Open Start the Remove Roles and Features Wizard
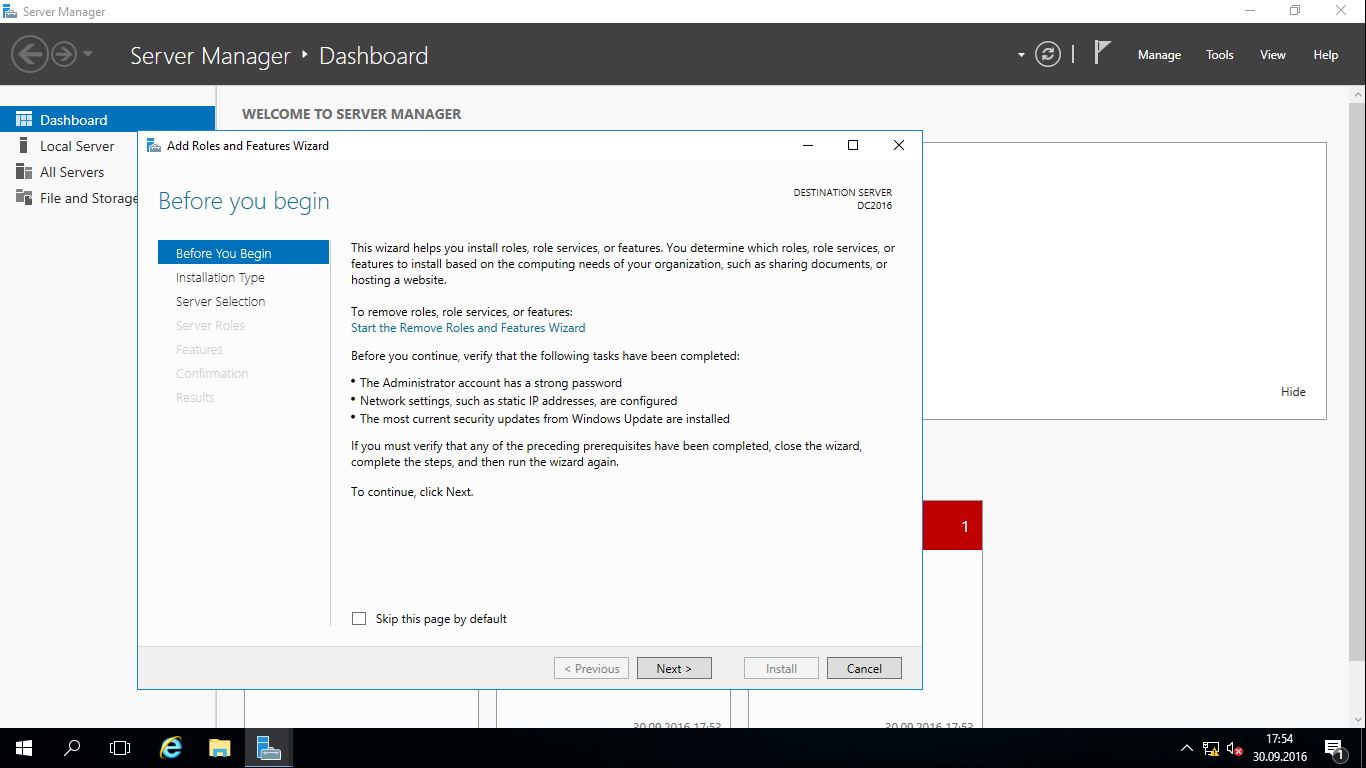Screen dimensions: 1366x768 coord(468,327)
